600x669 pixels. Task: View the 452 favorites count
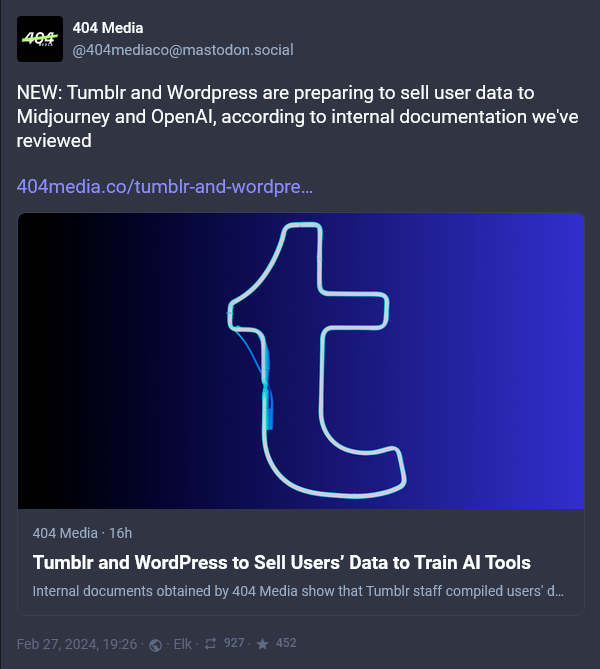(286, 643)
